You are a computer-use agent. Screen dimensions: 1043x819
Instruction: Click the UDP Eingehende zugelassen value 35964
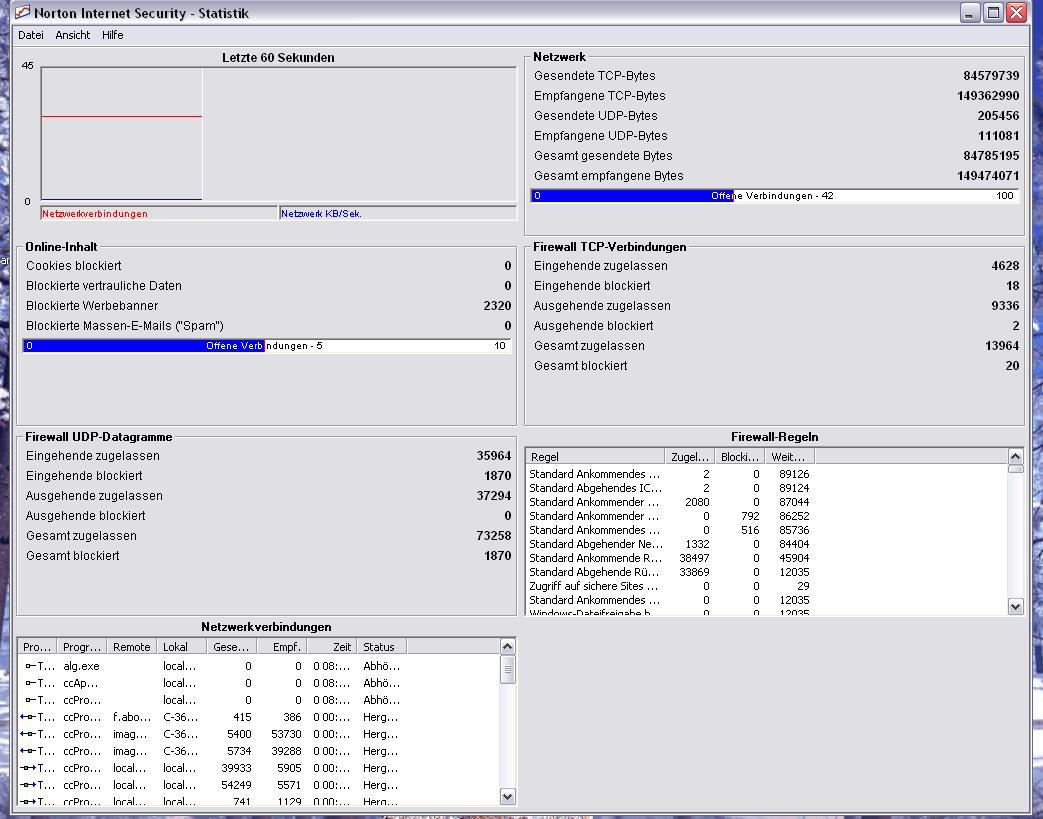click(494, 456)
